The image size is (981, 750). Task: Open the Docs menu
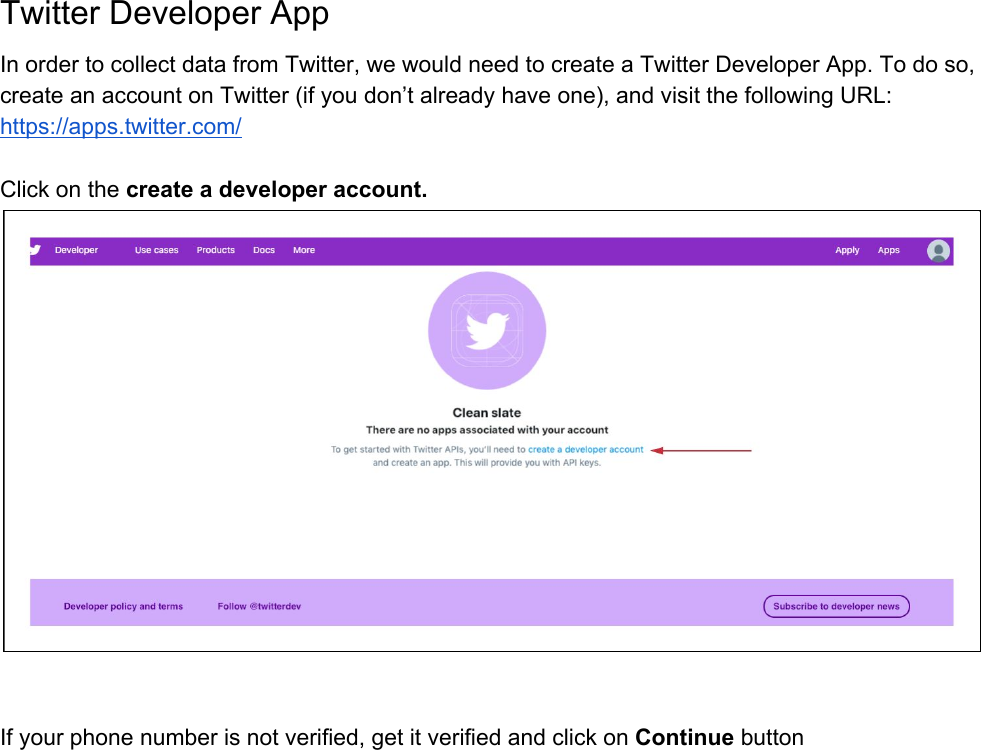tap(264, 250)
